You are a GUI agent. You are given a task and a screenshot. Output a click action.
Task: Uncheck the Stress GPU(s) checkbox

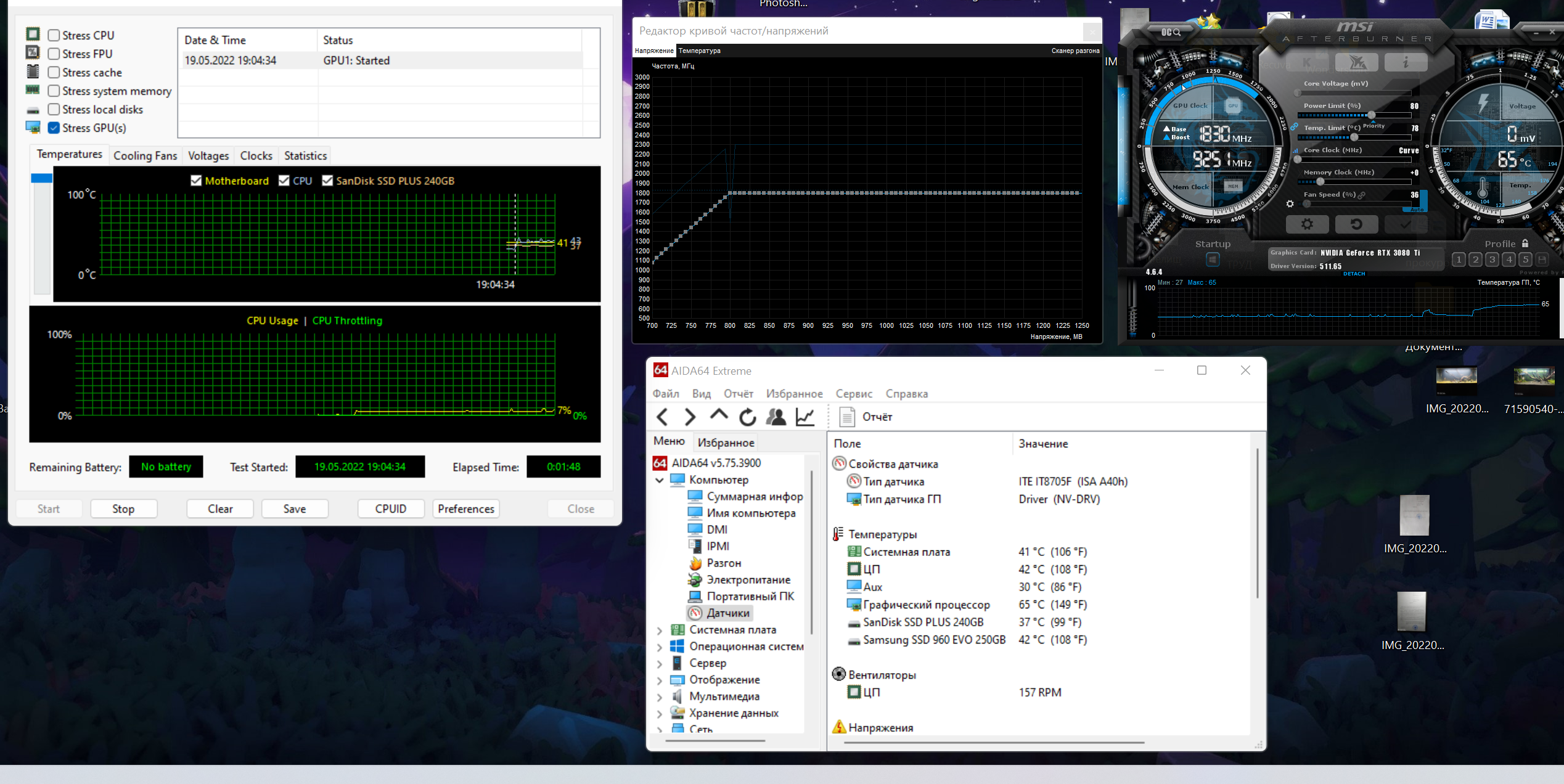pyautogui.click(x=54, y=128)
